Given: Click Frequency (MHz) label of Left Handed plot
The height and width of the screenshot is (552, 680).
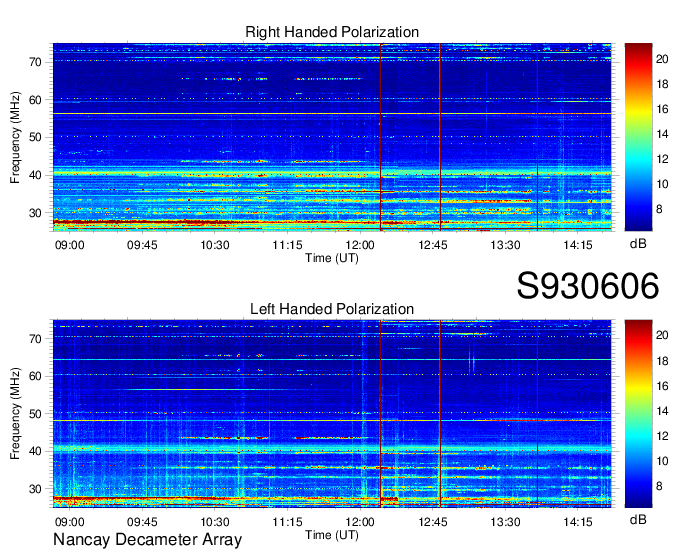Looking at the screenshot, I should (15, 414).
